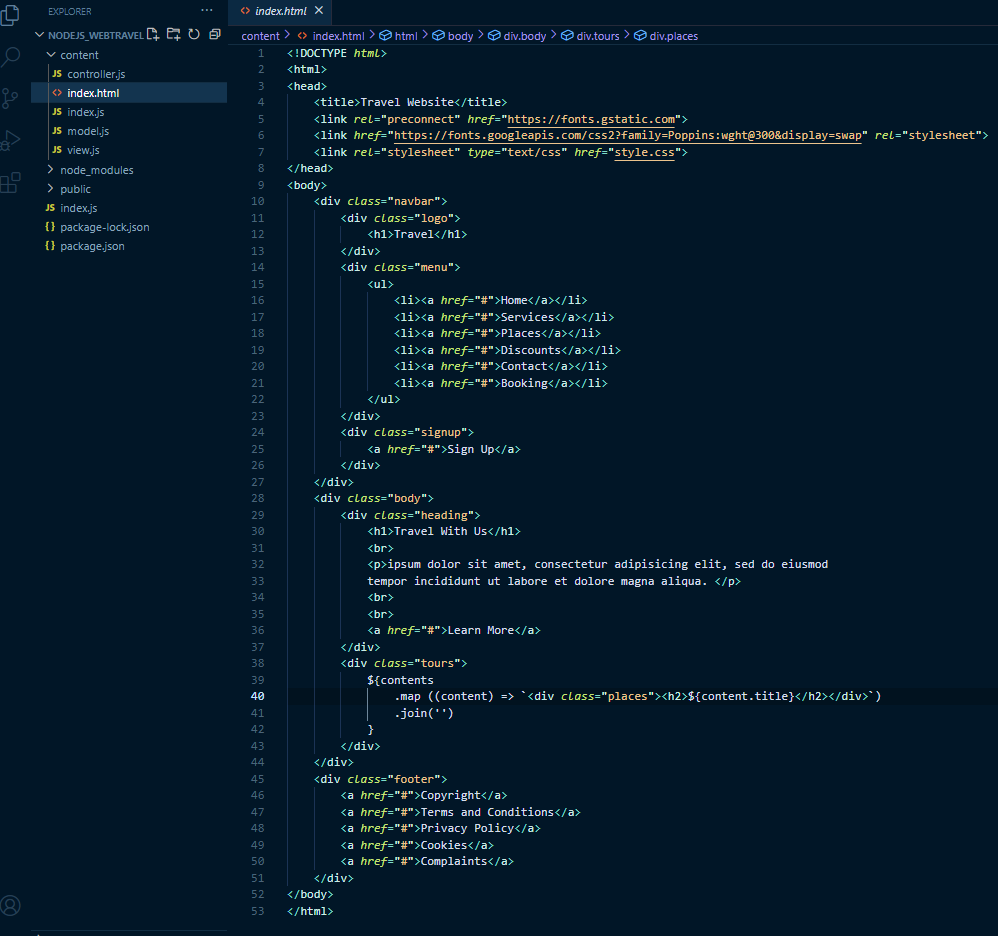Click the content breadcrumb segment
The image size is (998, 936).
pos(260,36)
